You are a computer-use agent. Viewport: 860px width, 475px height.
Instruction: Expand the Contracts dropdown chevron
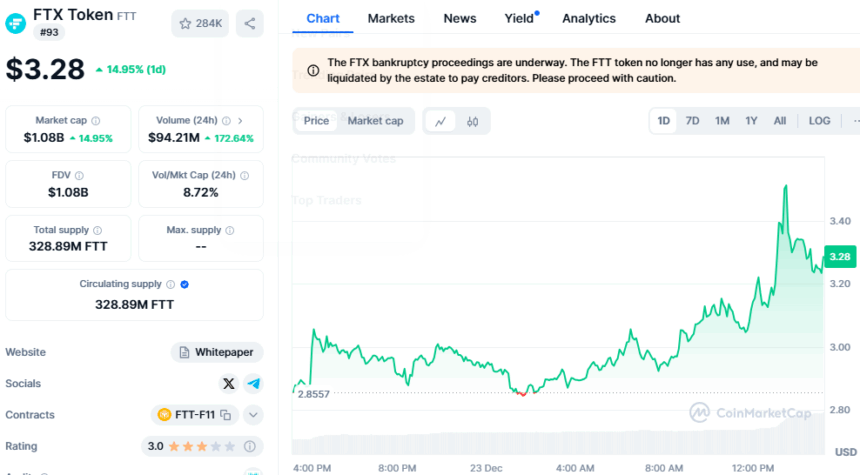[253, 415]
